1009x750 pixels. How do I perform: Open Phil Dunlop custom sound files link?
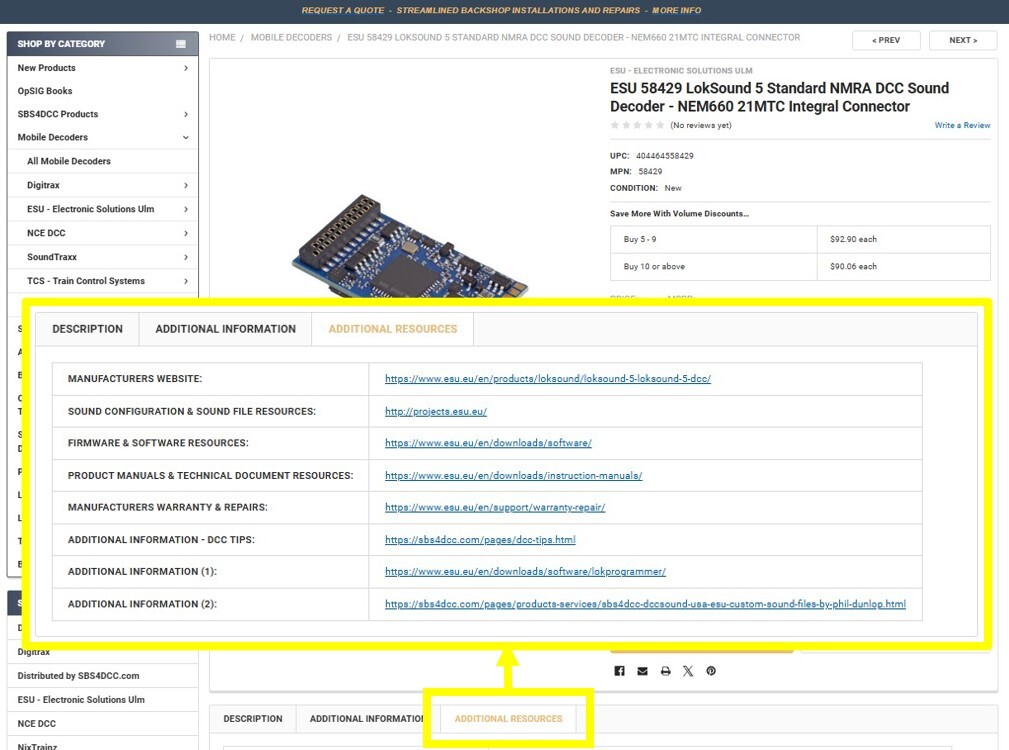click(x=645, y=604)
